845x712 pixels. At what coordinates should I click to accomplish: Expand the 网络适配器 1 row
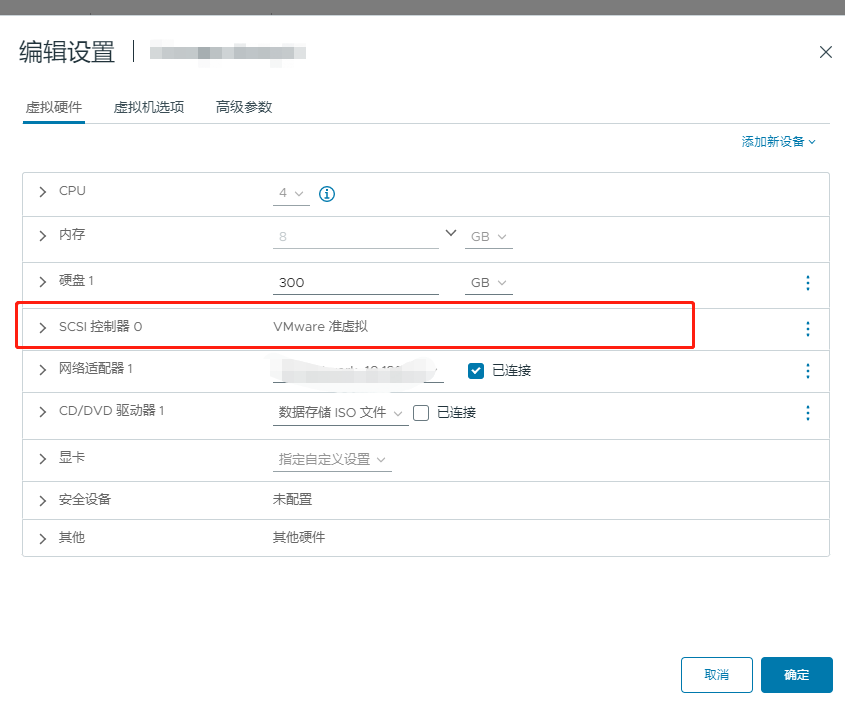pos(43,370)
